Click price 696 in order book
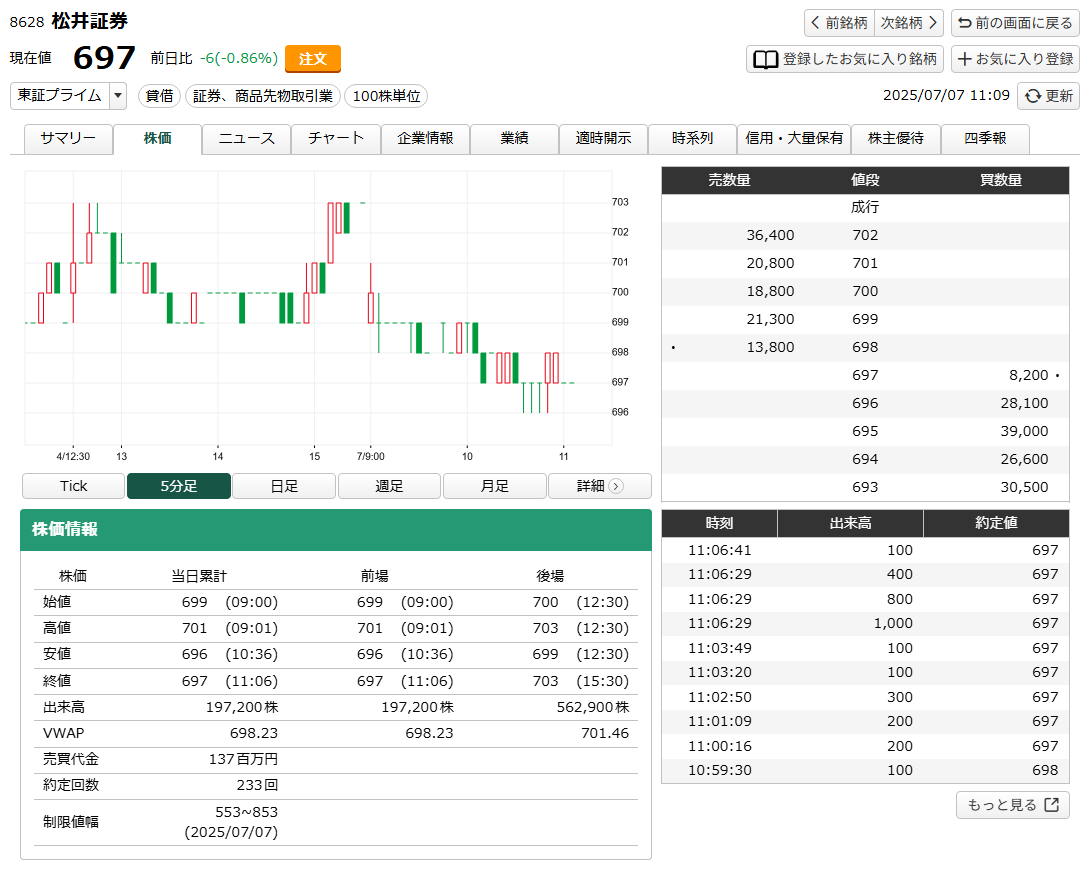Viewport: 1087px width, 873px height. tap(865, 404)
